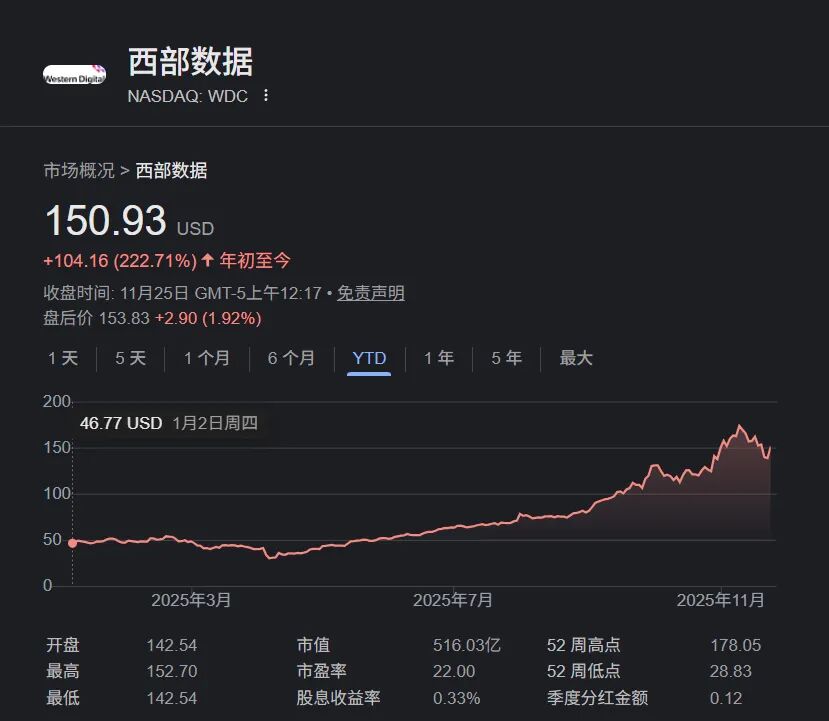Click the Western Digital logo icon
Image resolution: width=829 pixels, height=721 pixels.
[x=74, y=74]
